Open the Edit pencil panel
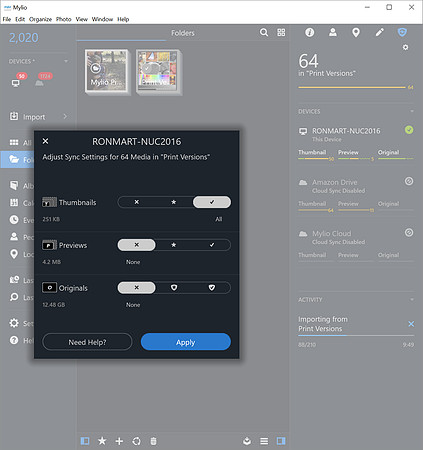Viewport: 423px width, 450px height. tap(379, 32)
